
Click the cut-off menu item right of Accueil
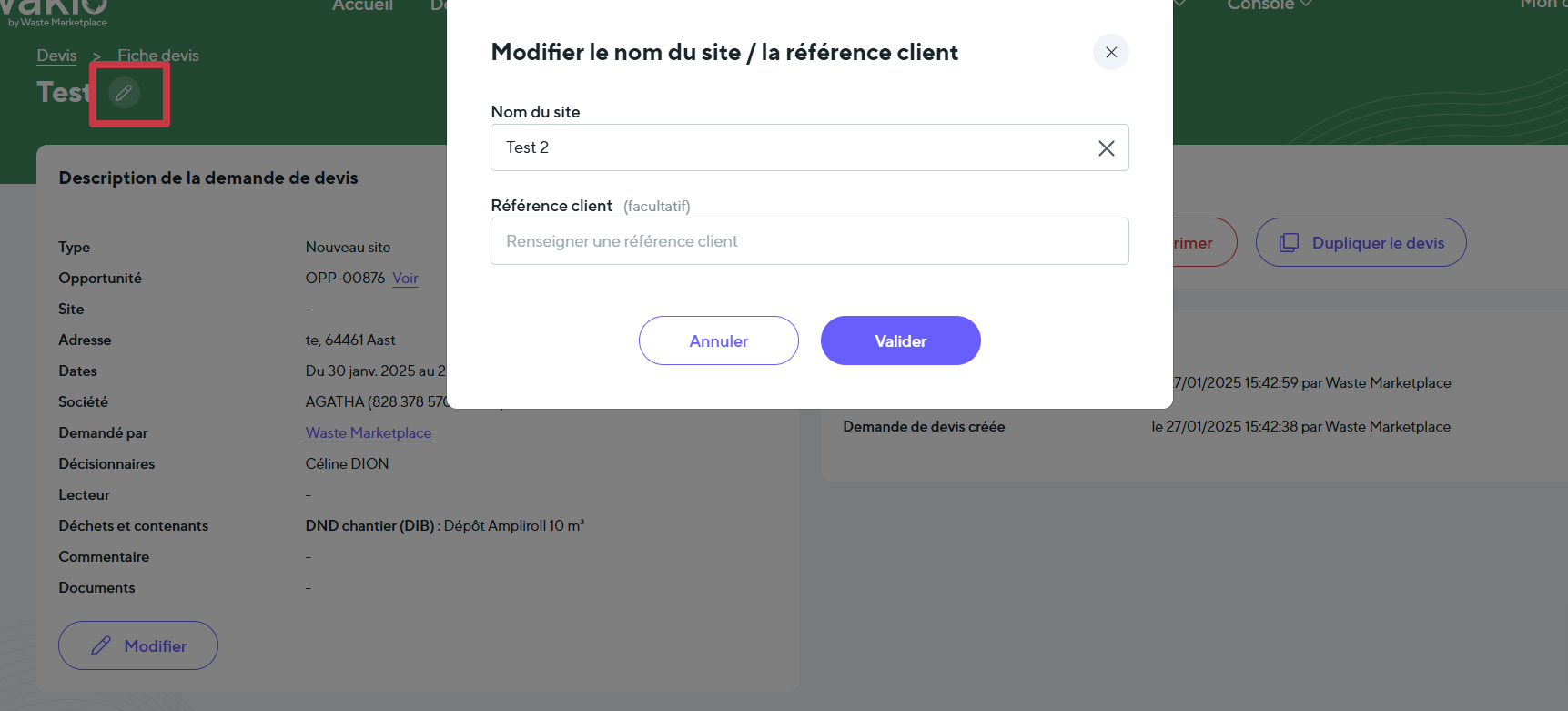coord(439,5)
